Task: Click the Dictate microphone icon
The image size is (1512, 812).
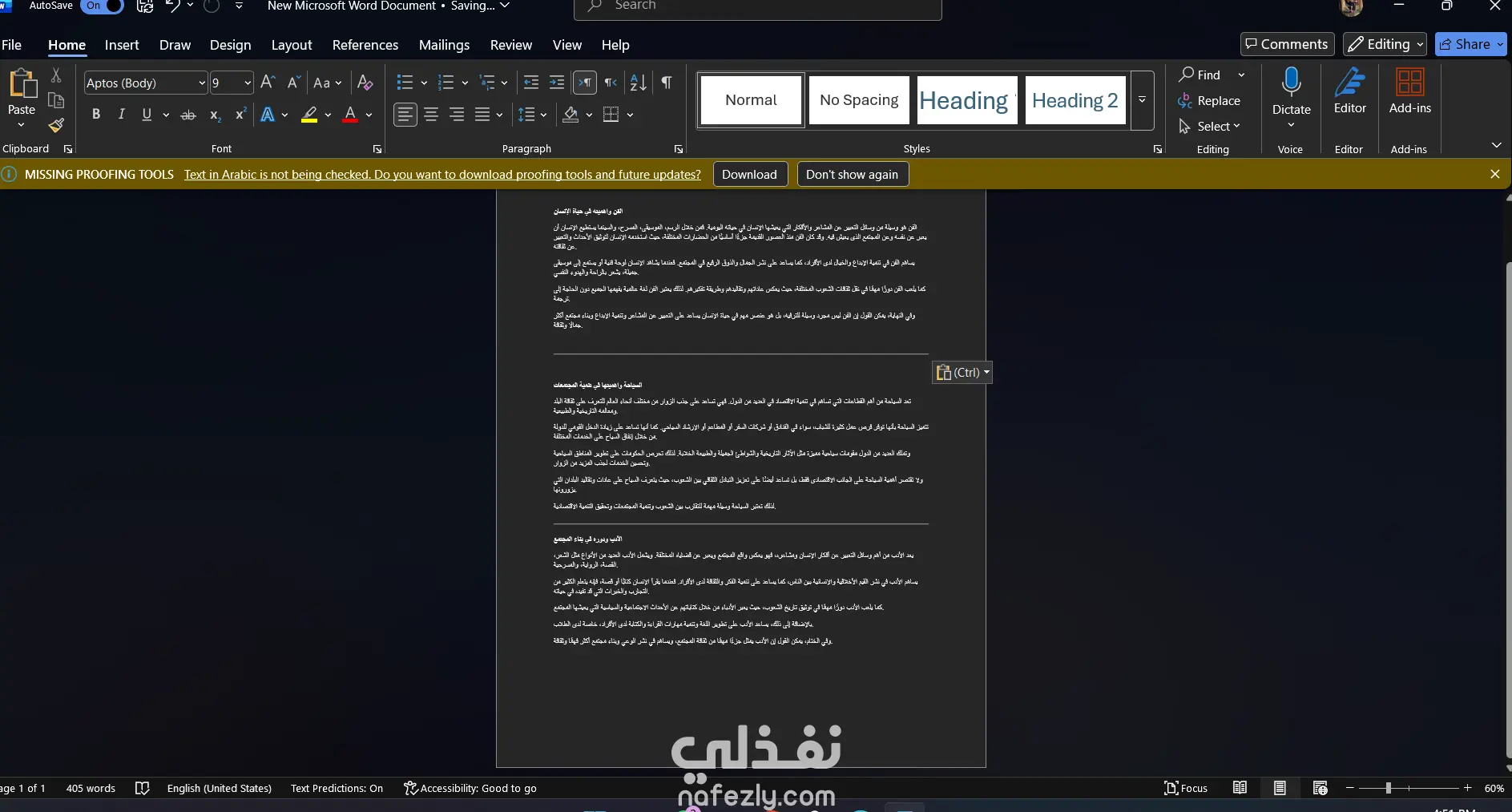Action: tap(1291, 82)
